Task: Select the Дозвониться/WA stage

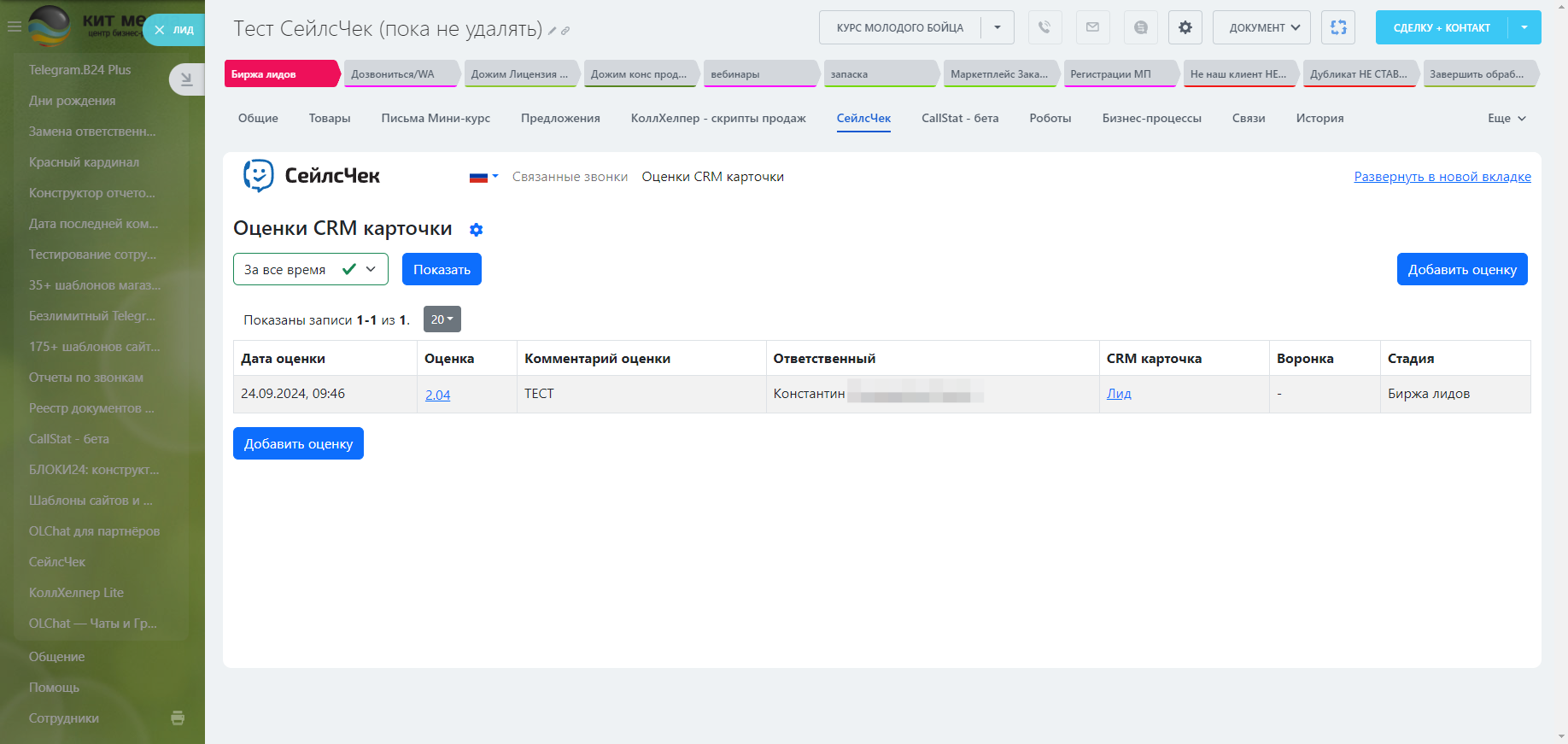Action: [401, 73]
